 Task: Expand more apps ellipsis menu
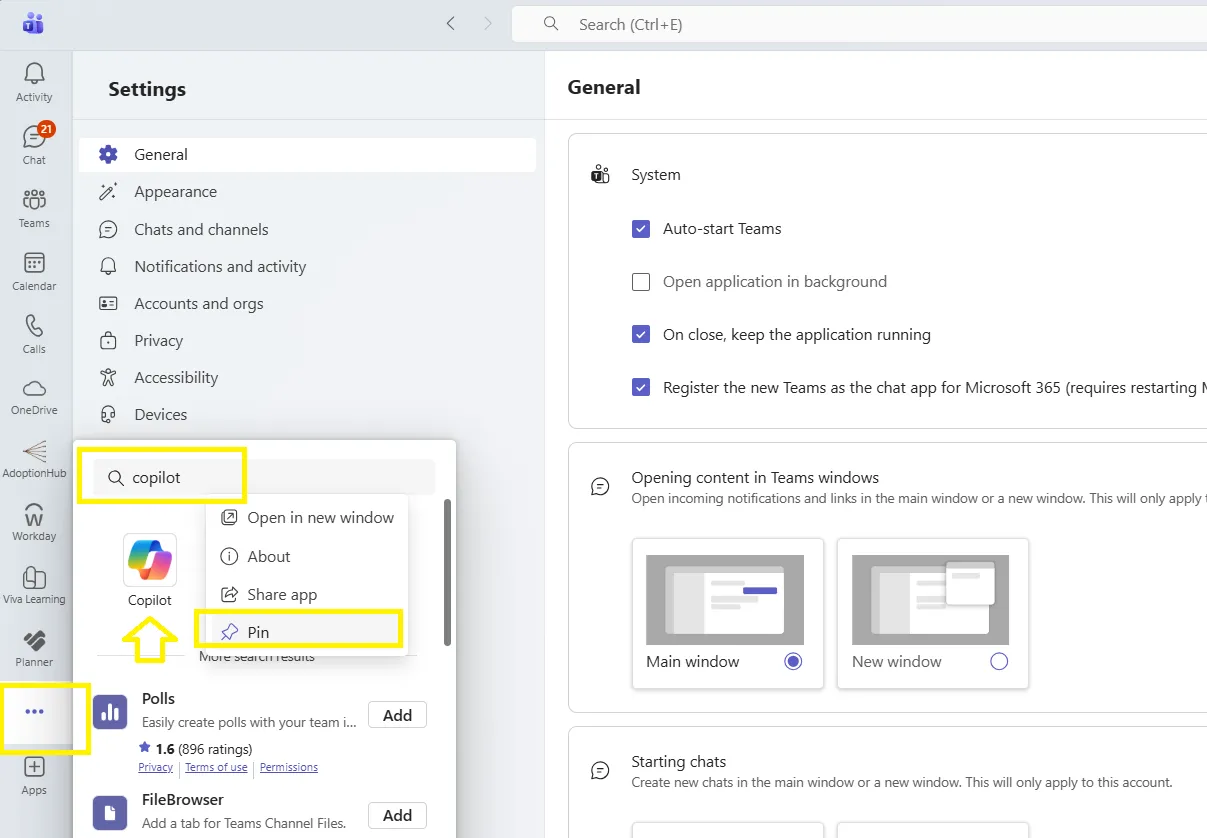click(x=34, y=712)
